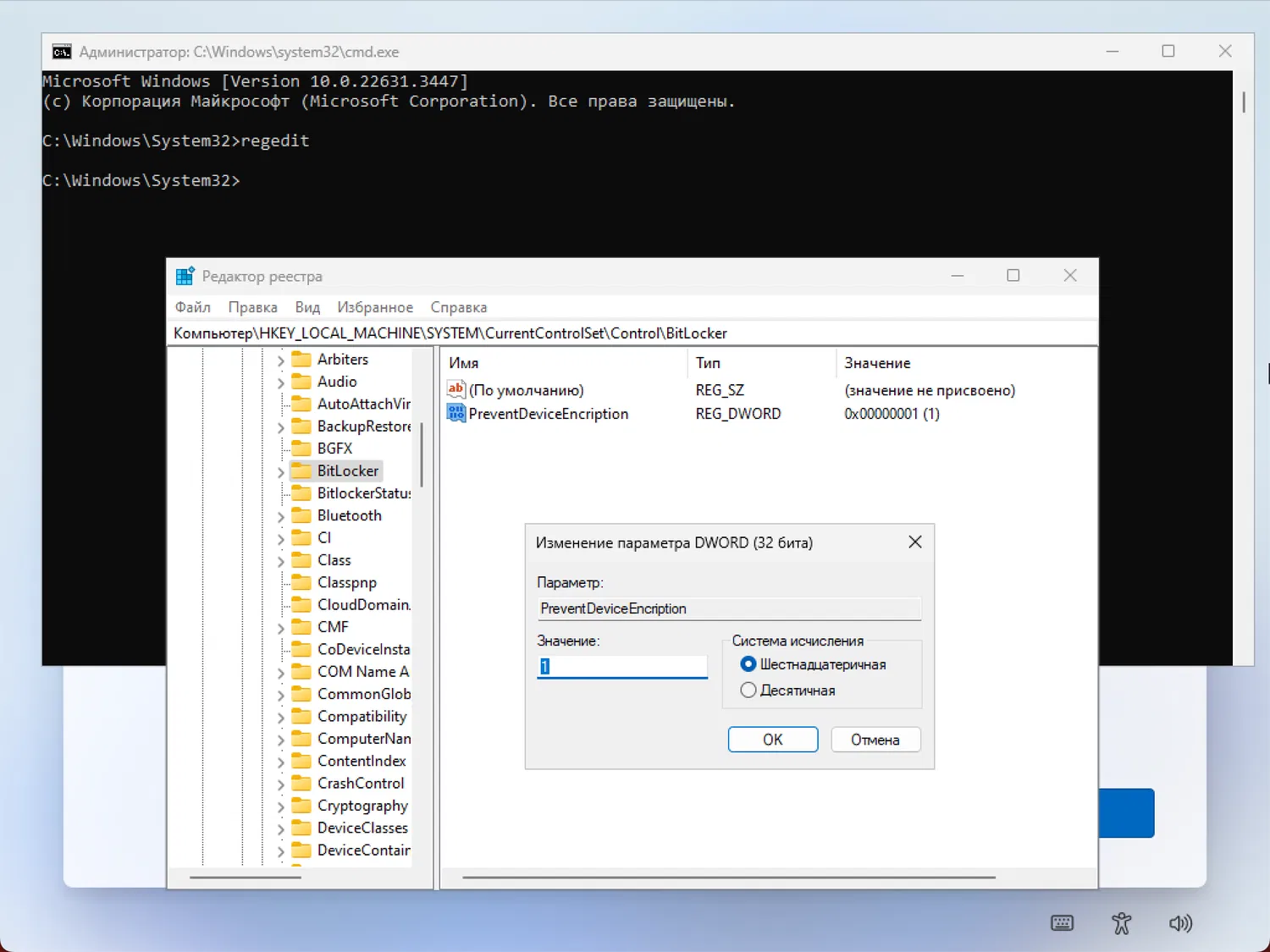The image size is (1270, 952).
Task: Click the volume speaker icon
Action: click(x=1180, y=923)
